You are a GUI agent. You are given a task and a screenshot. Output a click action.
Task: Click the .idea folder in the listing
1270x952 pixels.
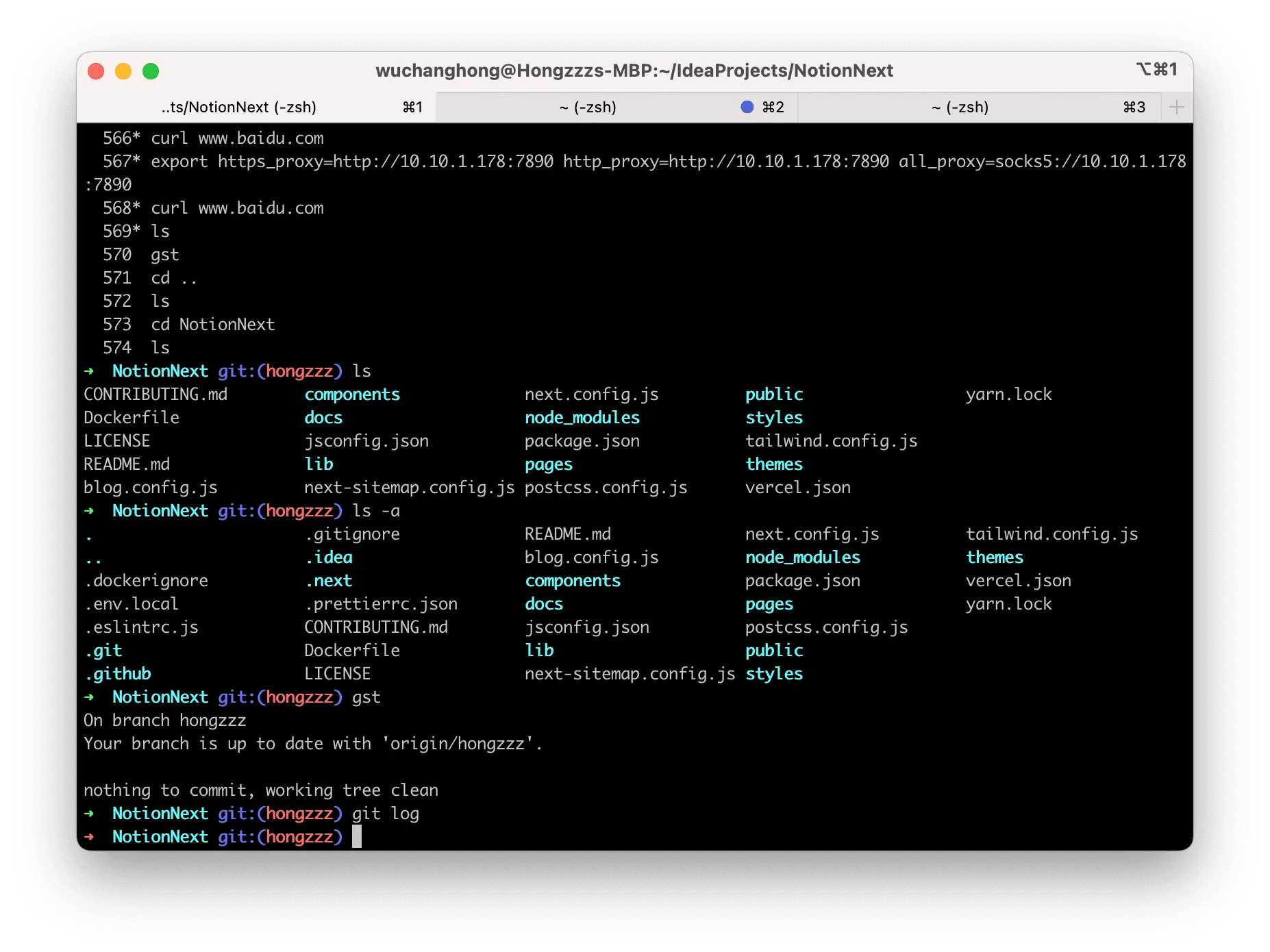329,558
